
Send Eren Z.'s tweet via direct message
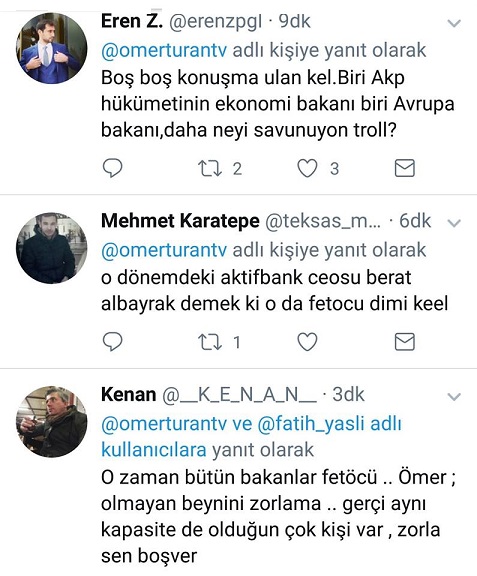click(405, 168)
